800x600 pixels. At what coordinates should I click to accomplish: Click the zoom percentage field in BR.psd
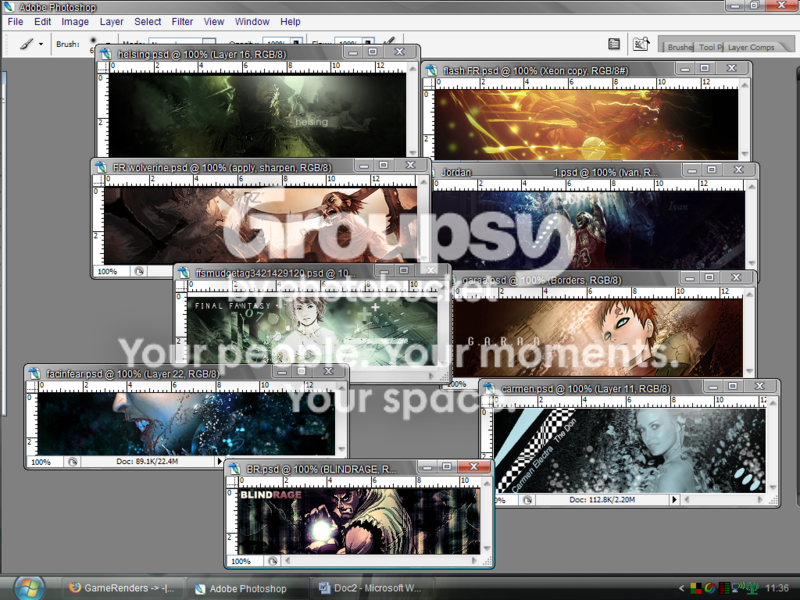click(245, 561)
